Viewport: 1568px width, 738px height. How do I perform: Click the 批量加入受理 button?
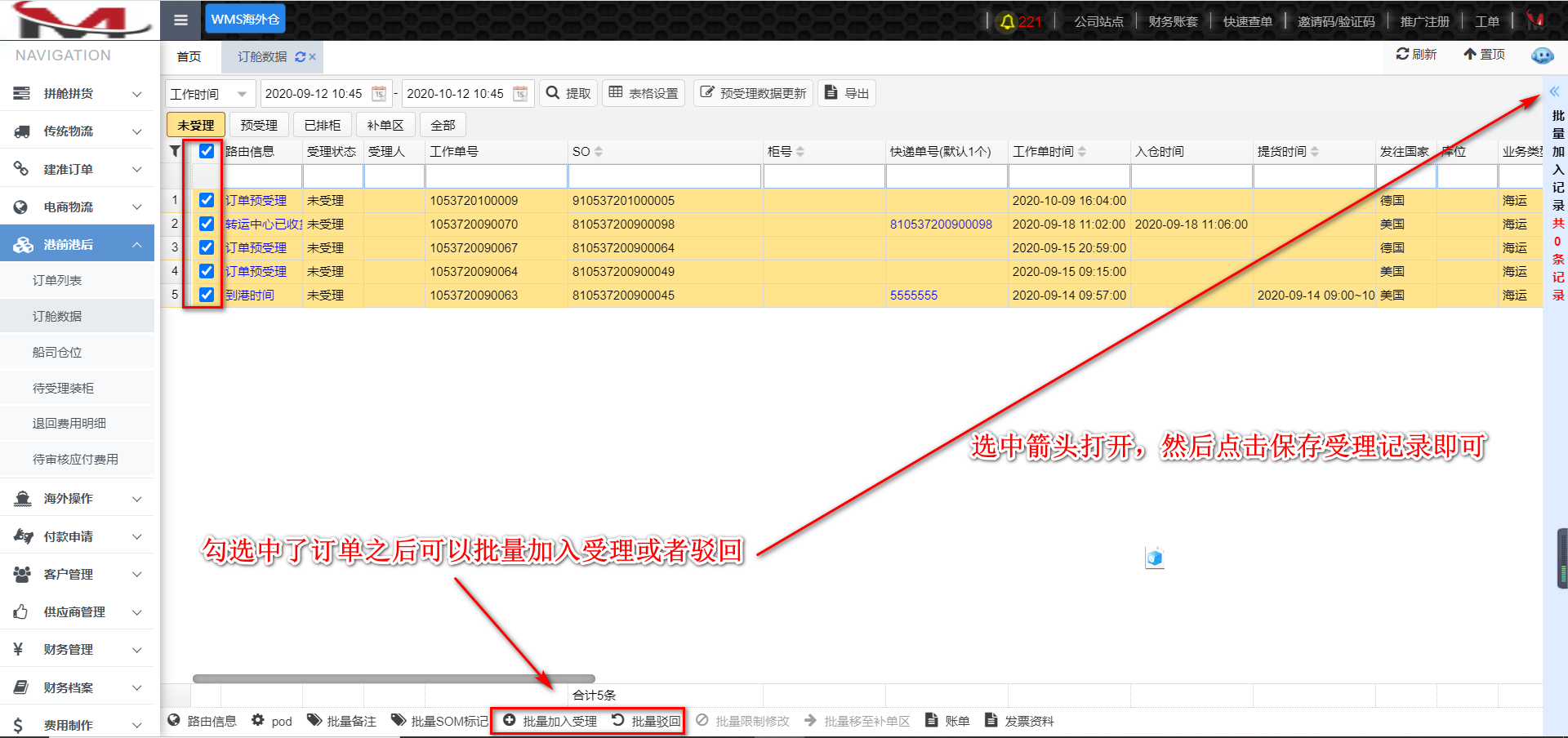pyautogui.click(x=551, y=721)
